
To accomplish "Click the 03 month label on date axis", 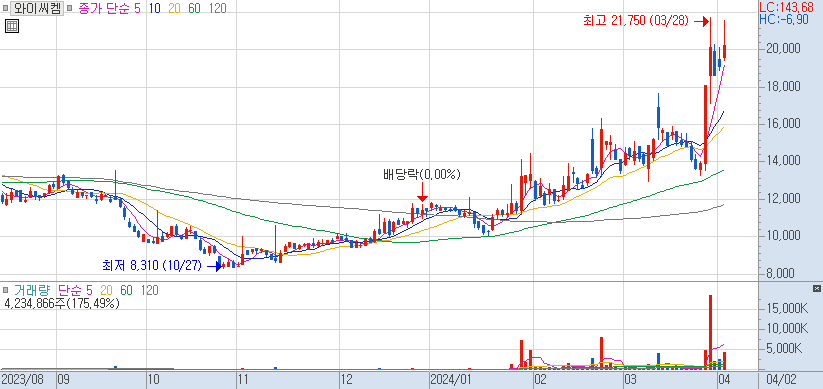I will pyautogui.click(x=629, y=379).
